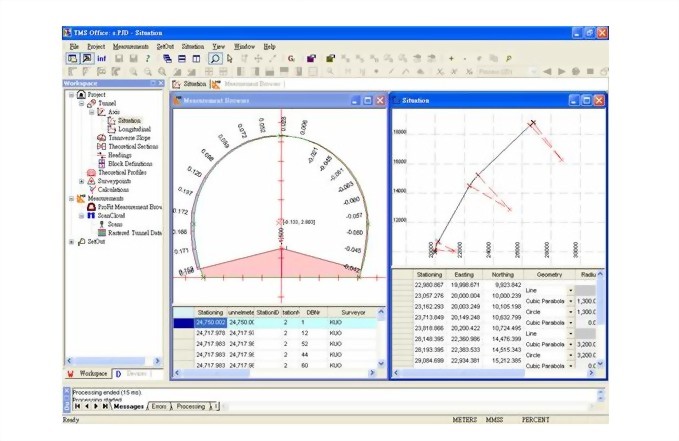Collapse the Project tree node
Image resolution: width=679 pixels, height=441 pixels.
(x=71, y=94)
